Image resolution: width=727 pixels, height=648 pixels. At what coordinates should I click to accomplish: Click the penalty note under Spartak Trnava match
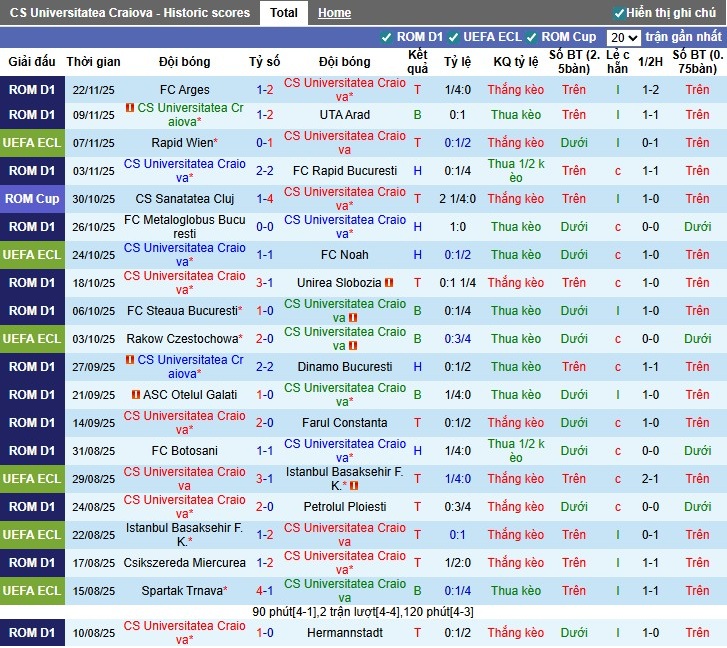click(x=363, y=612)
